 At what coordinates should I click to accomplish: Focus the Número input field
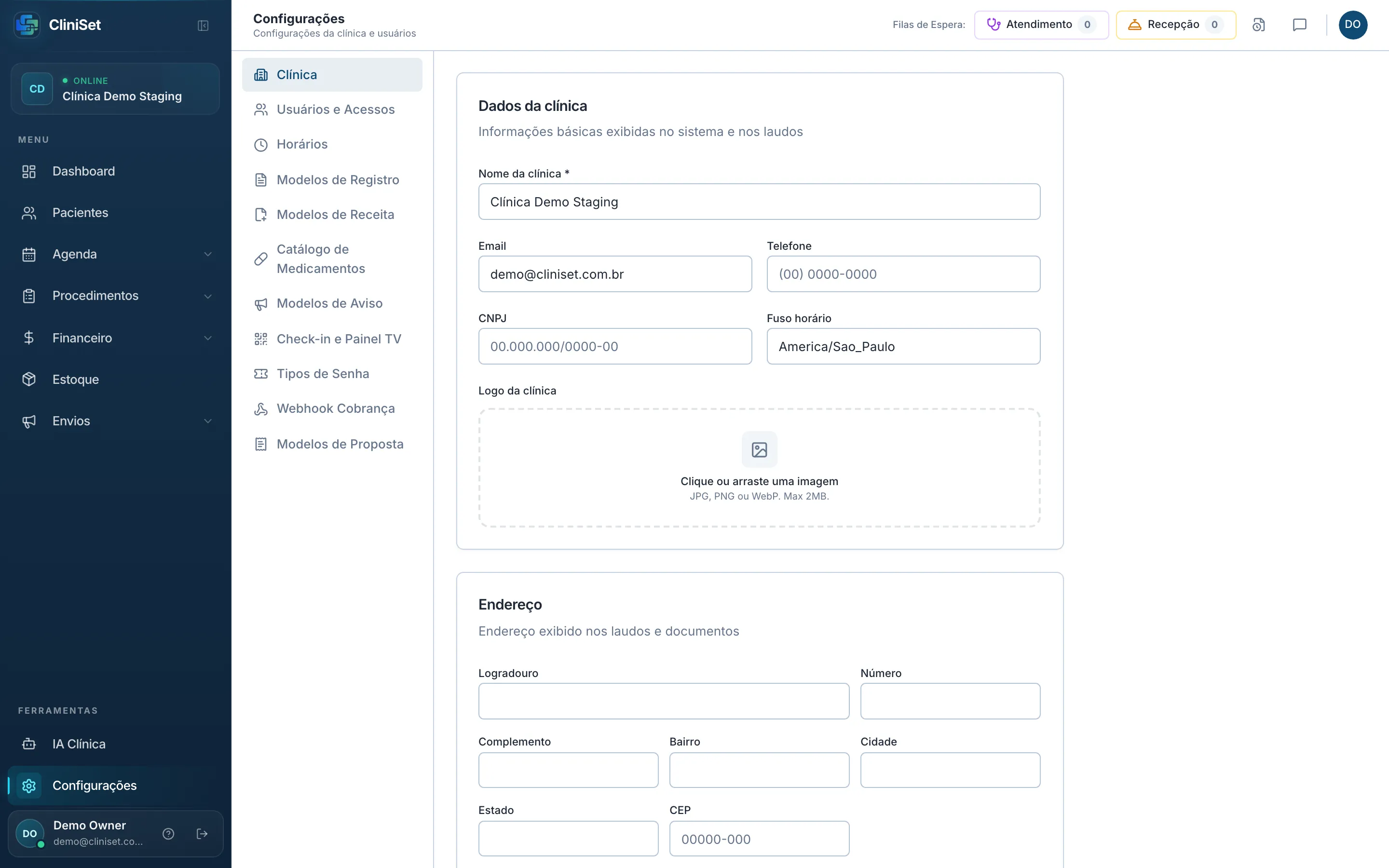tap(950, 701)
